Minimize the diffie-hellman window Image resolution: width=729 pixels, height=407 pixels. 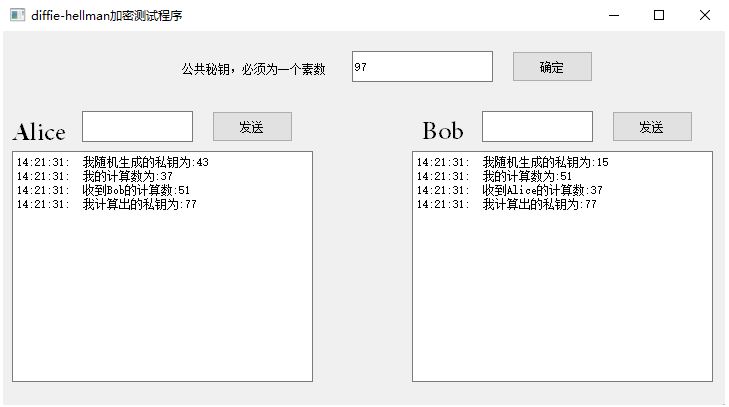(x=614, y=15)
